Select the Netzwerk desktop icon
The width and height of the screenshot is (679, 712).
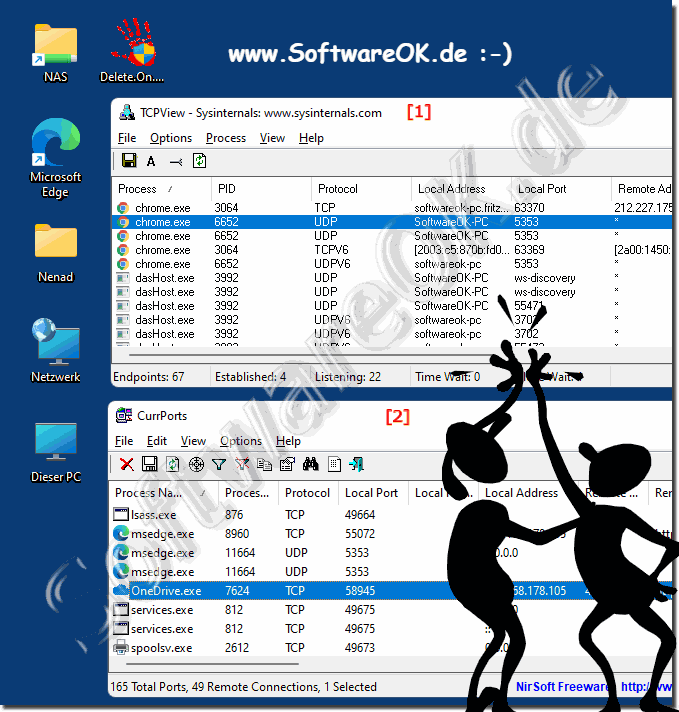point(56,351)
